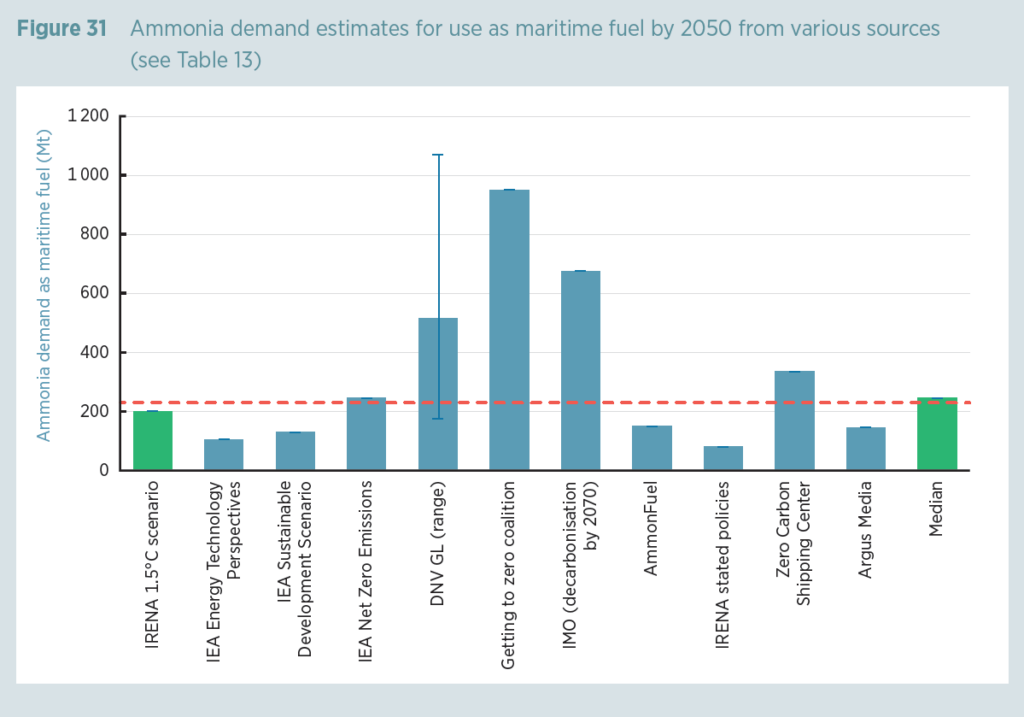Select the DNV GL error bar whisker
Screen dimensions: 1024x717
(437, 250)
